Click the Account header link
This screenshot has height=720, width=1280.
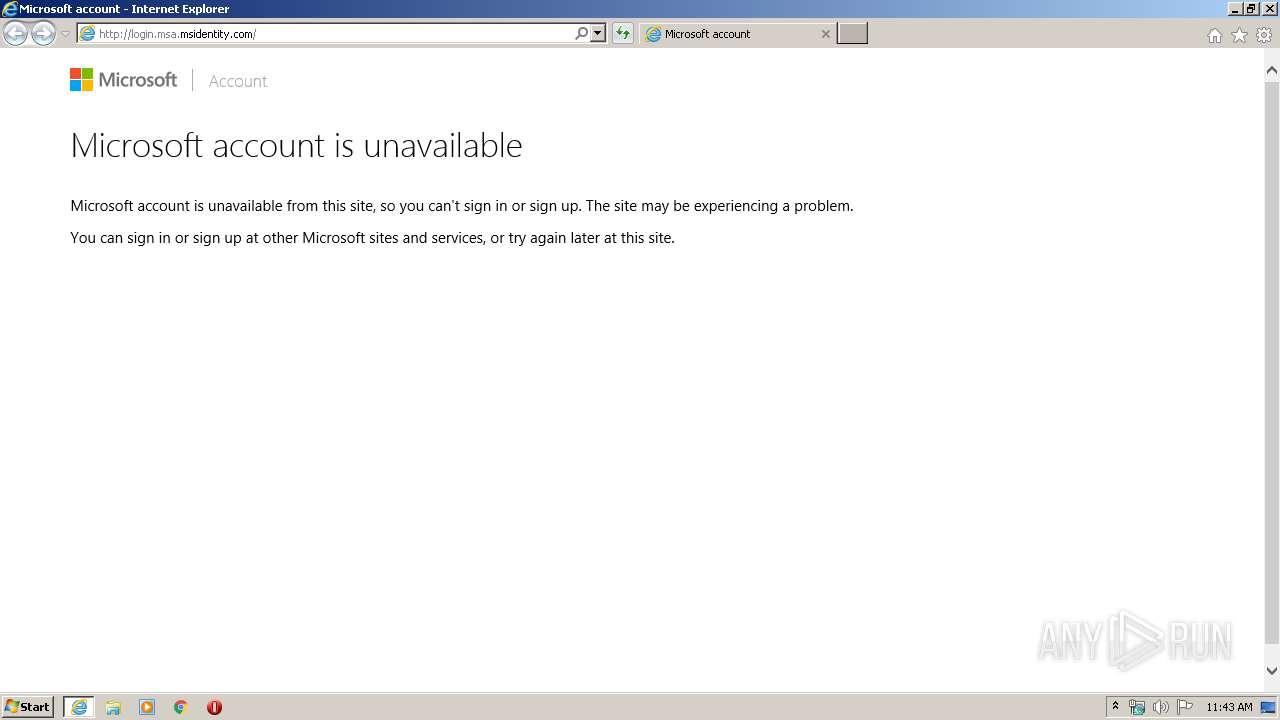coord(238,81)
